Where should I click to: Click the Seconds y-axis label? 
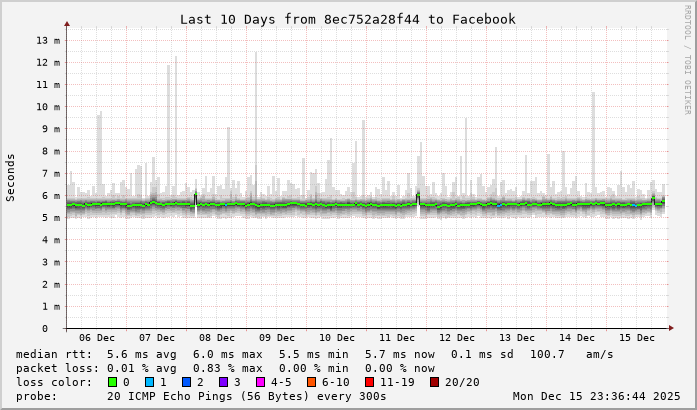pyautogui.click(x=11, y=178)
